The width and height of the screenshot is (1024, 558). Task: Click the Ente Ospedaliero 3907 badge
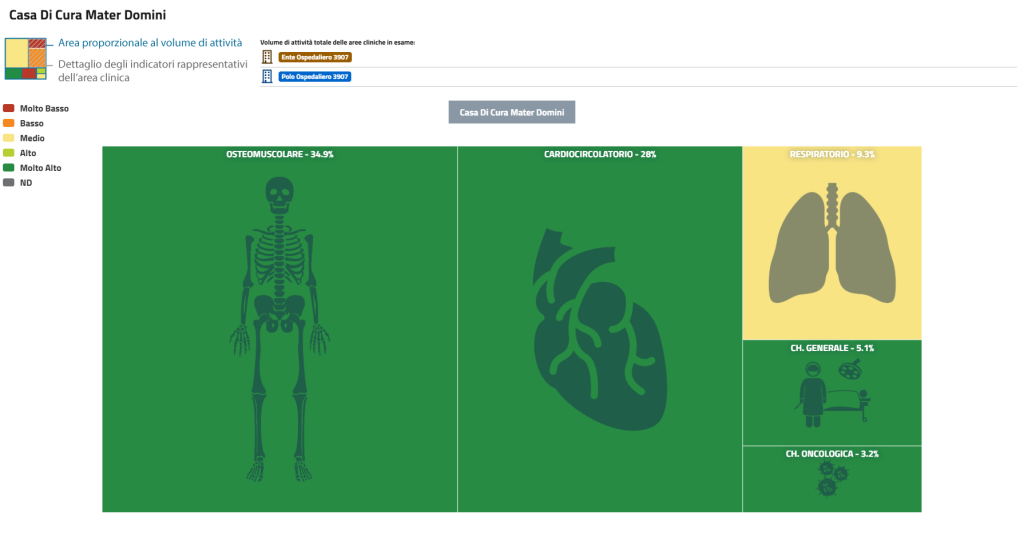(x=315, y=58)
